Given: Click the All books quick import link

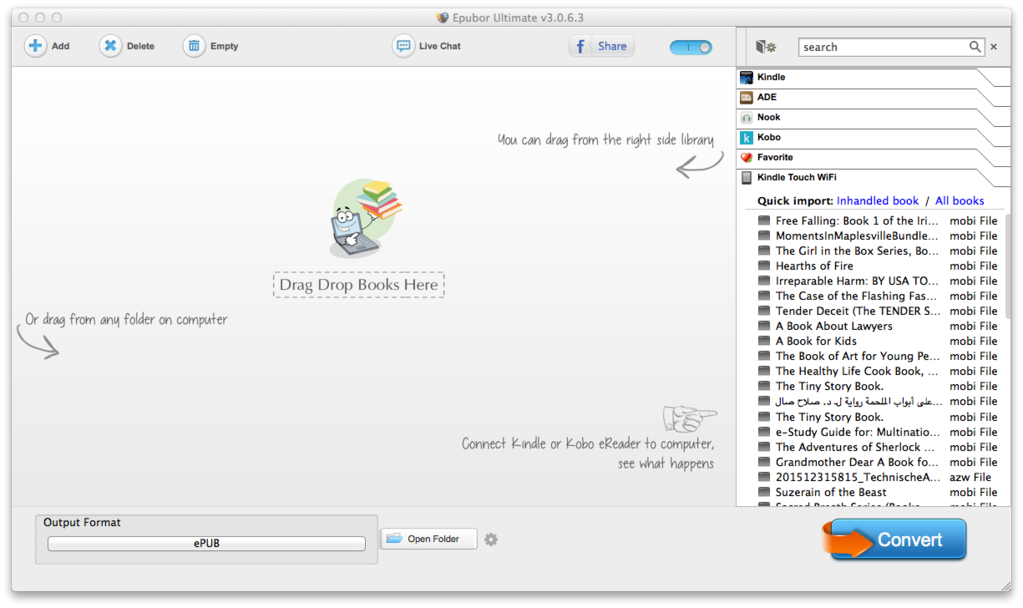Looking at the screenshot, I should click(959, 201).
